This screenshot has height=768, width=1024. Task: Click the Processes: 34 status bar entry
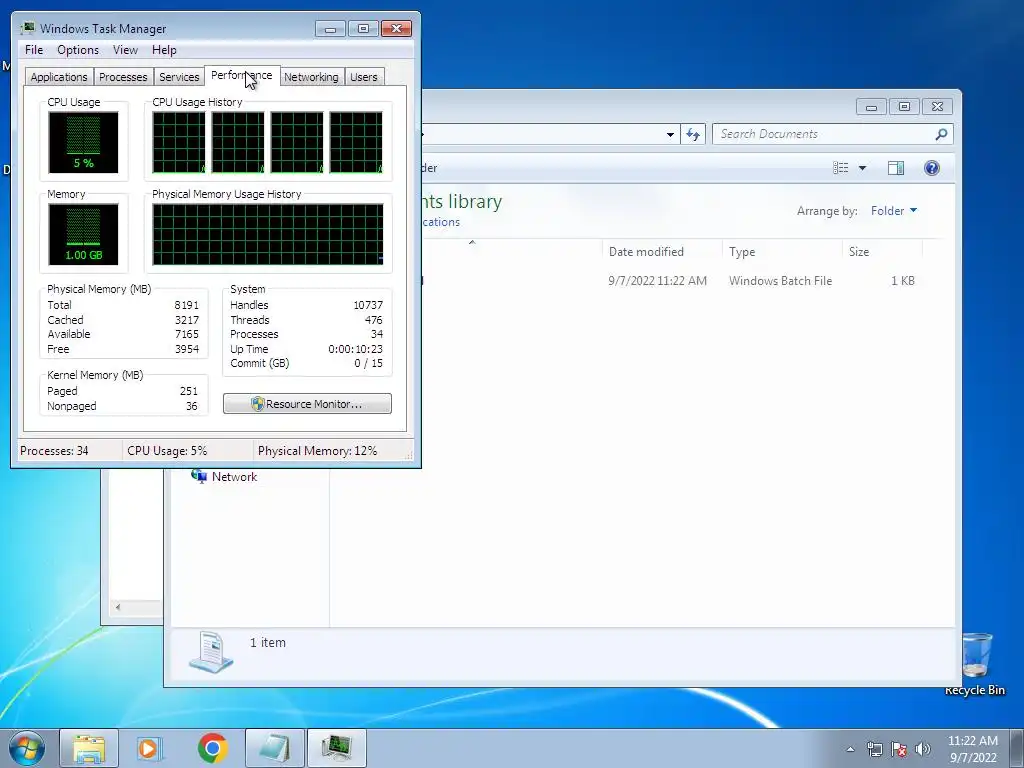tap(55, 451)
